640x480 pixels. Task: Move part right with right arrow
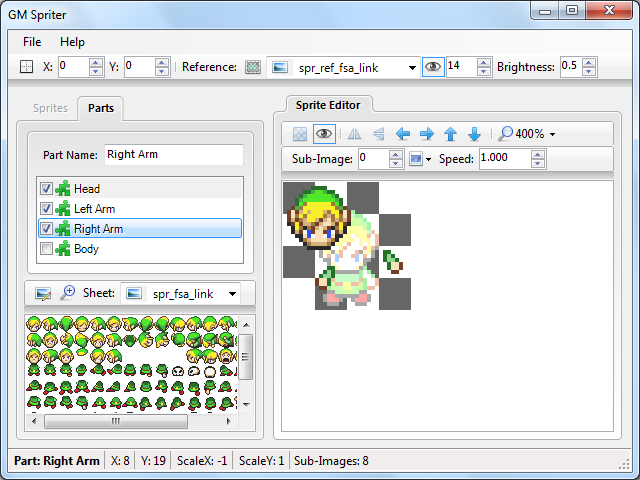pyautogui.click(x=427, y=134)
